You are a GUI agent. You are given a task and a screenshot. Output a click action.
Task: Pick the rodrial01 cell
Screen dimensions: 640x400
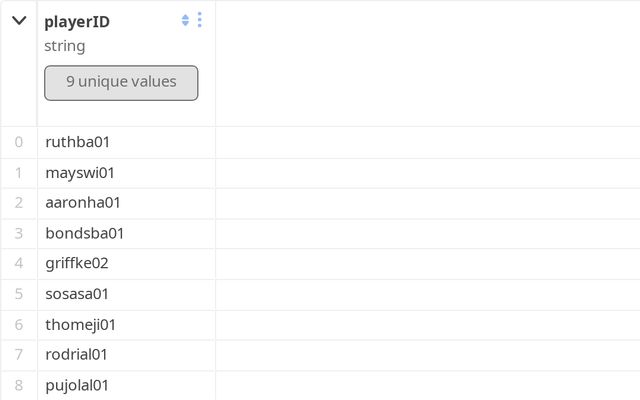77,354
